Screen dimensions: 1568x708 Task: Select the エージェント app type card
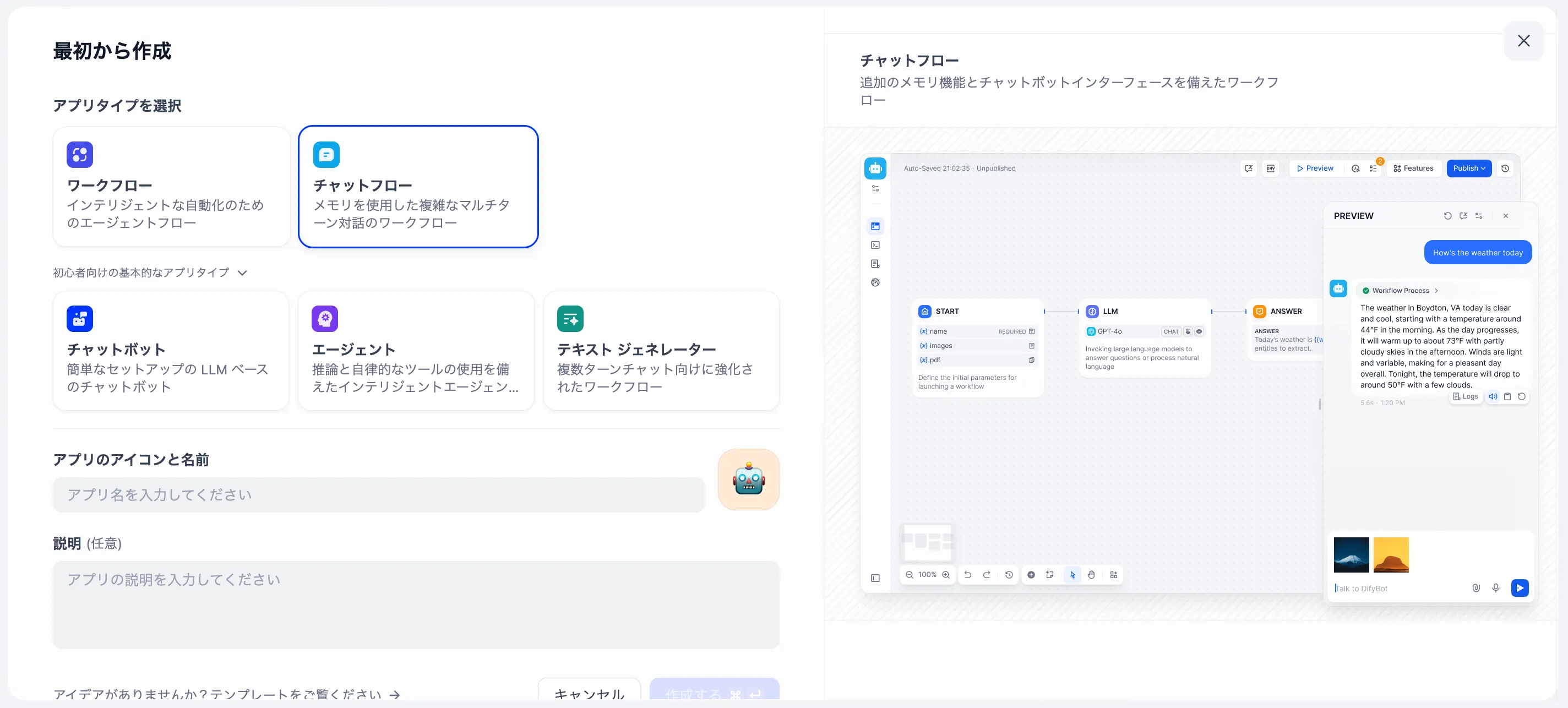[x=416, y=350]
